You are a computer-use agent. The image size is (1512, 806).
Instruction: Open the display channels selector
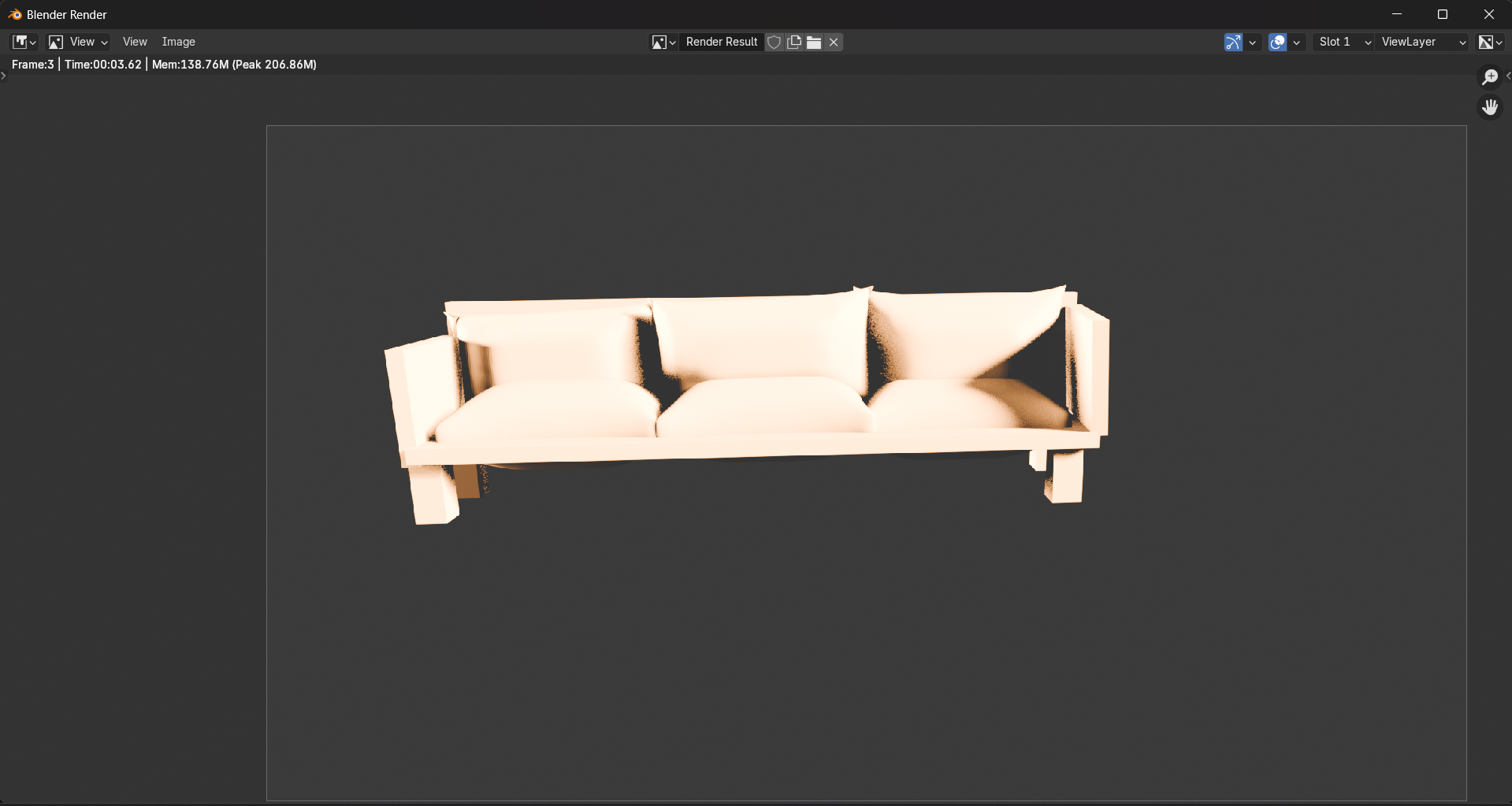1489,42
